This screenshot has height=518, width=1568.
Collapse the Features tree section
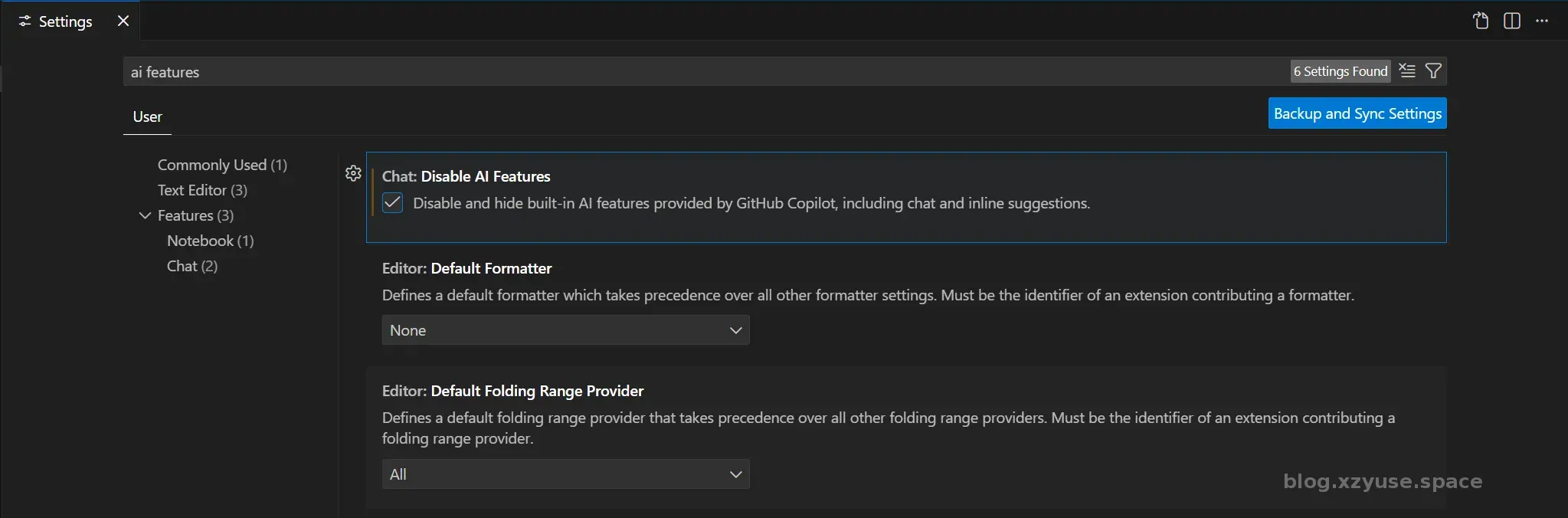tap(145, 215)
